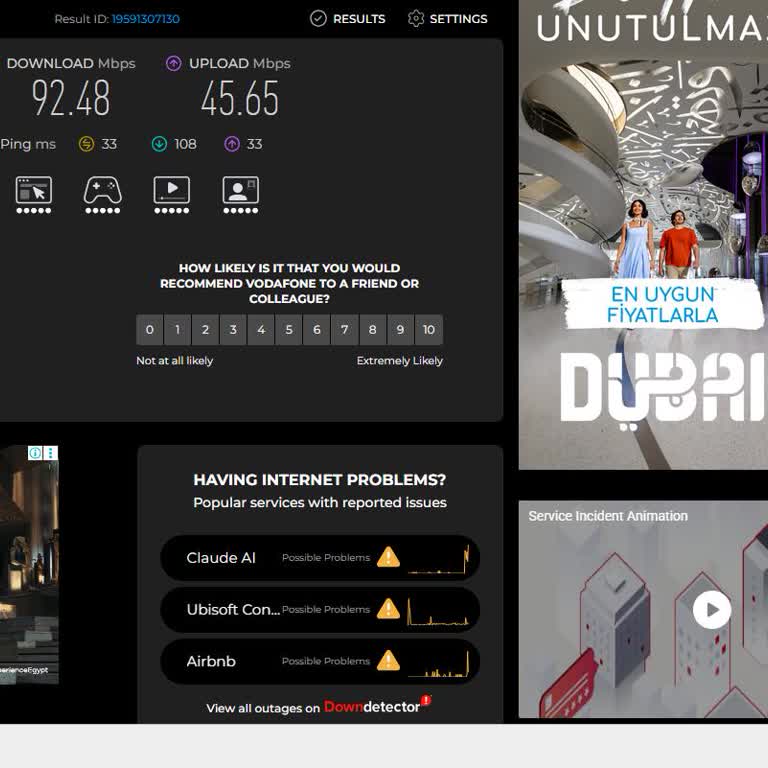Click the green download ping icon
Image resolution: width=768 pixels, height=768 pixels.
pos(159,144)
